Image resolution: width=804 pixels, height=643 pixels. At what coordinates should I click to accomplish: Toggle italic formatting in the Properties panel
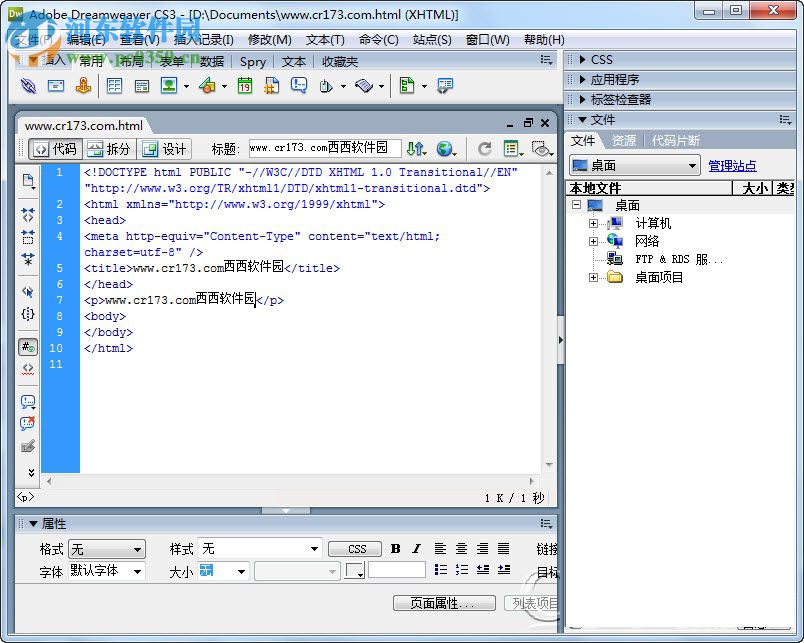[x=416, y=549]
